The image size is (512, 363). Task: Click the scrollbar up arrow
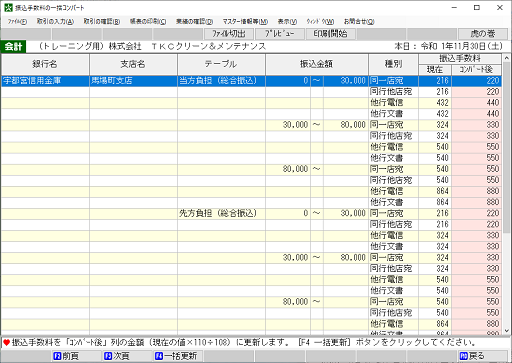coord(507,58)
